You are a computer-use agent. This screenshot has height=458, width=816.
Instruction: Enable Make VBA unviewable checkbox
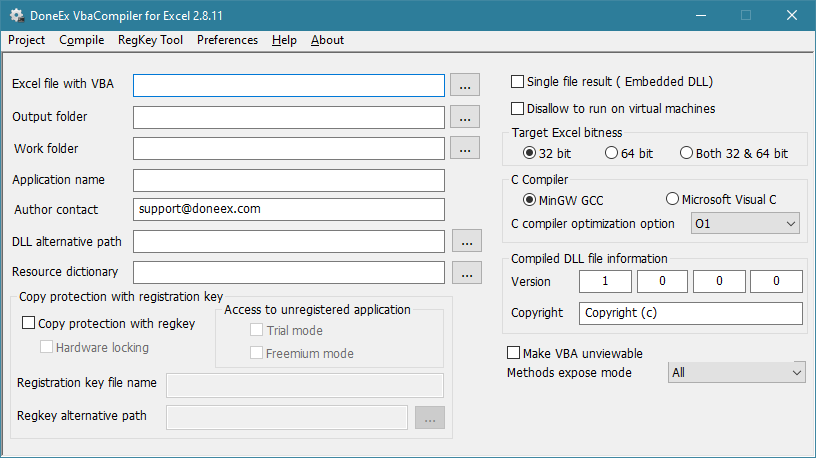513,353
